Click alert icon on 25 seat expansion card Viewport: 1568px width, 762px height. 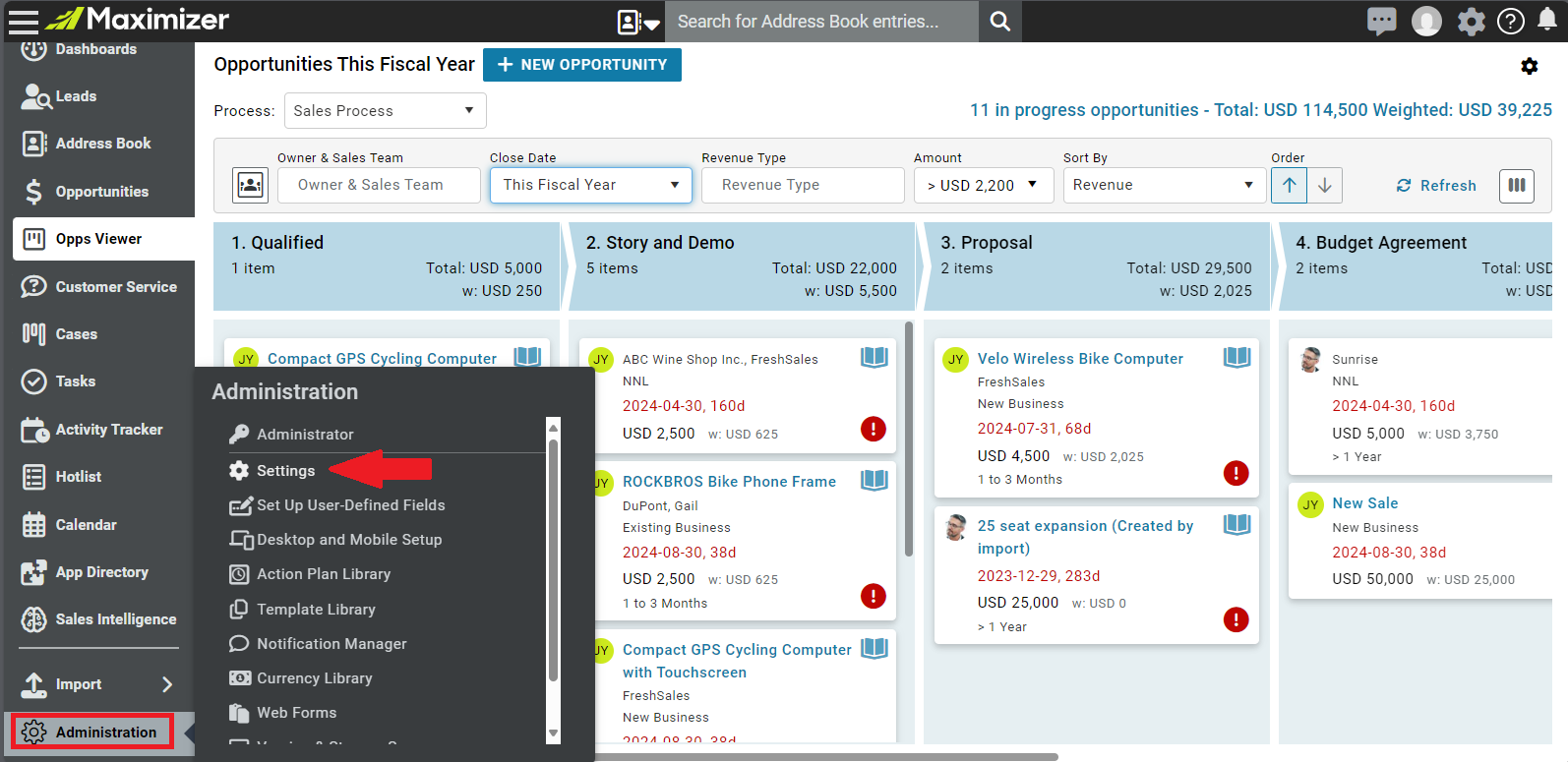[x=1236, y=619]
